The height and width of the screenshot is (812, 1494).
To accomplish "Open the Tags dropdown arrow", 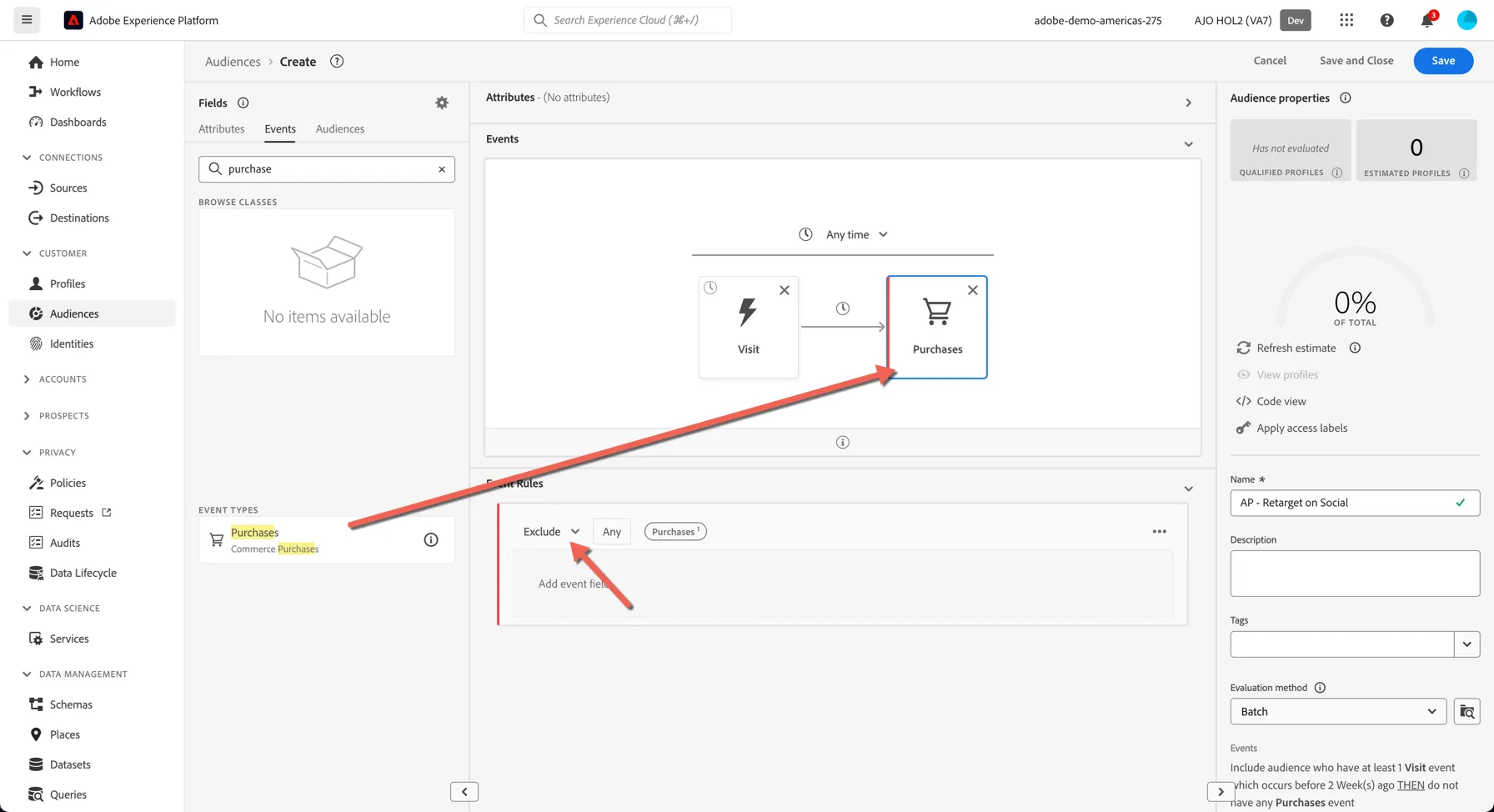I will coord(1466,644).
